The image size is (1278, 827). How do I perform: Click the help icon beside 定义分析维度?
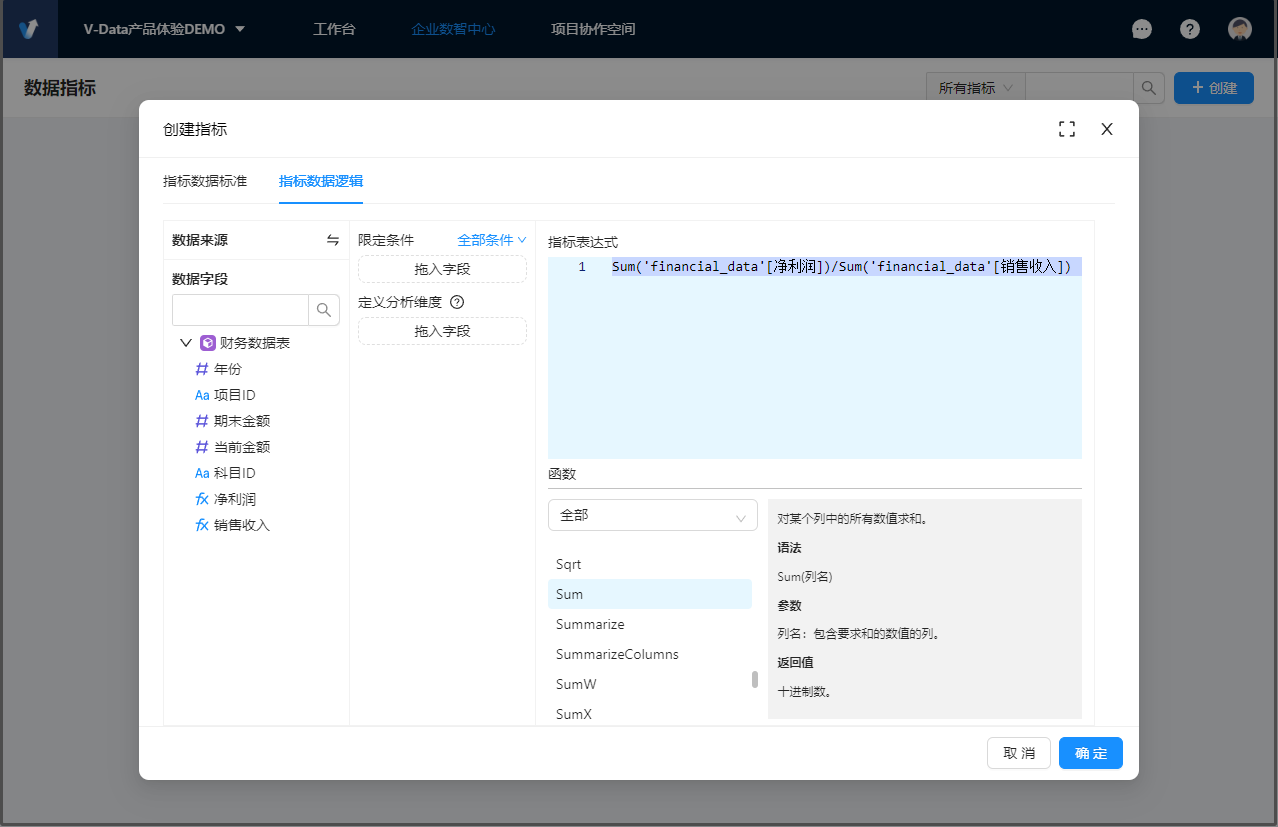457,302
